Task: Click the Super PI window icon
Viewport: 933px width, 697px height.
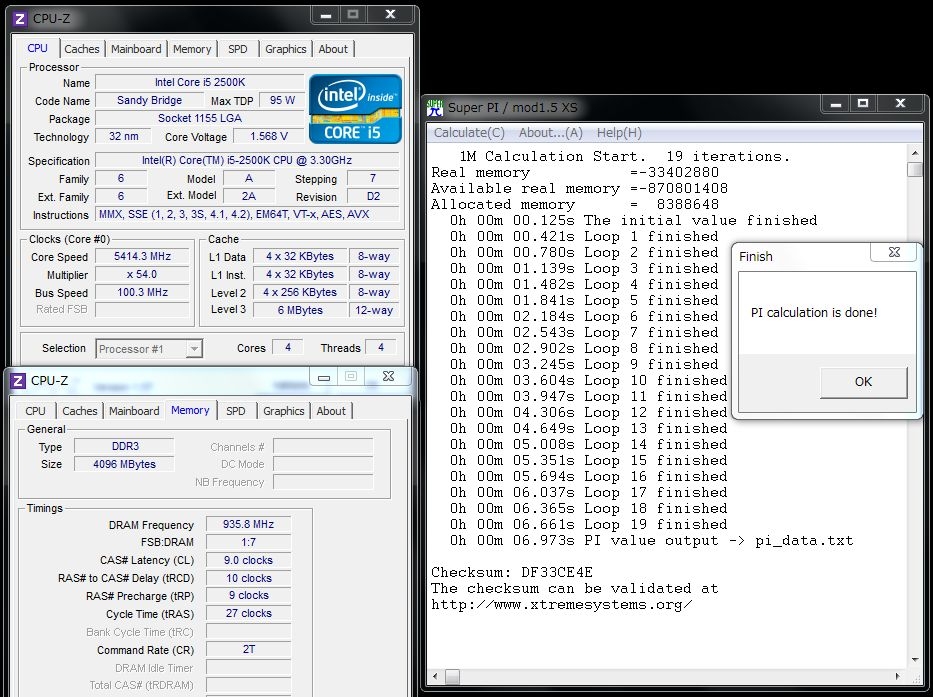Action: (434, 107)
